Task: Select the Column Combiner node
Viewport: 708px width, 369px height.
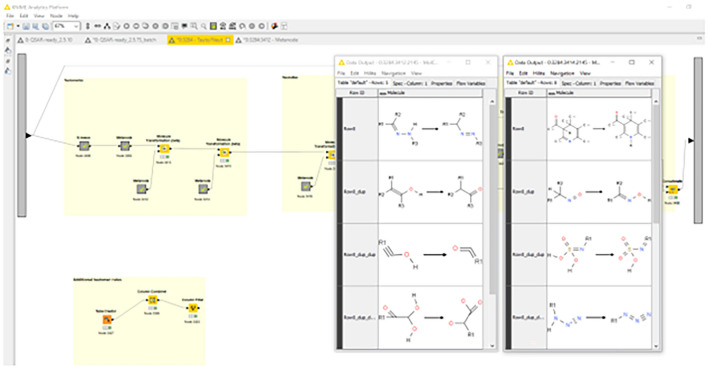Action: 153,300
